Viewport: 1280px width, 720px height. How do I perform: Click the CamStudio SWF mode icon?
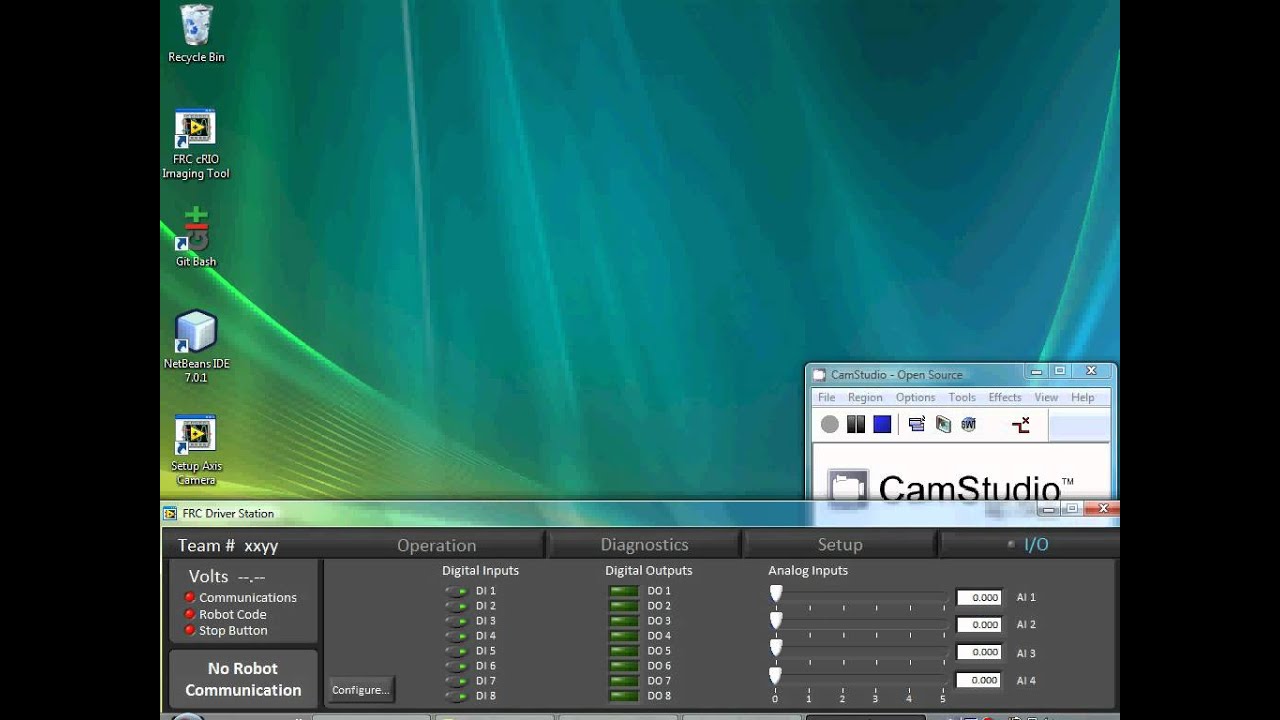[x=968, y=425]
